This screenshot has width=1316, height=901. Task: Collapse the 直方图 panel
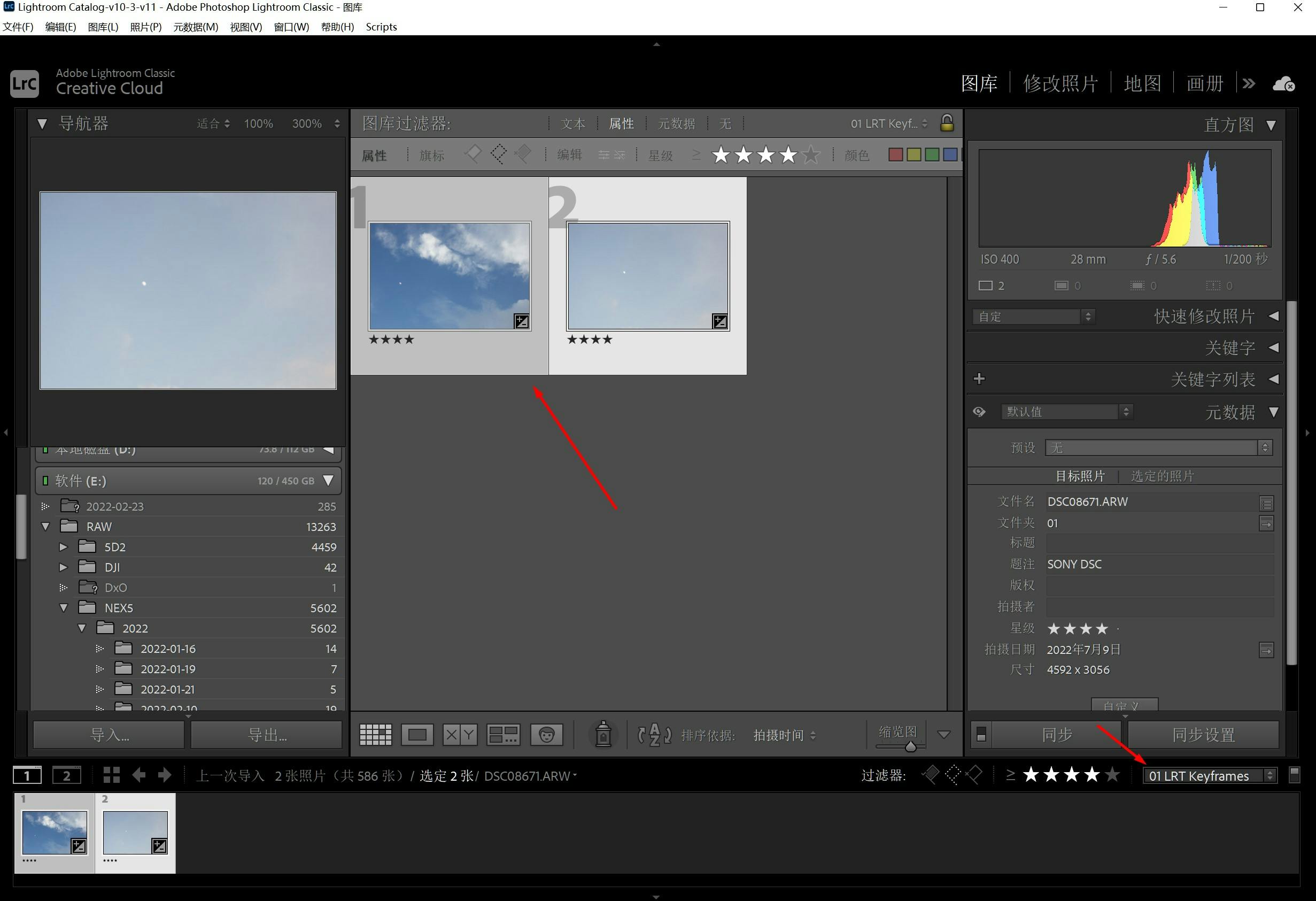[x=1271, y=125]
